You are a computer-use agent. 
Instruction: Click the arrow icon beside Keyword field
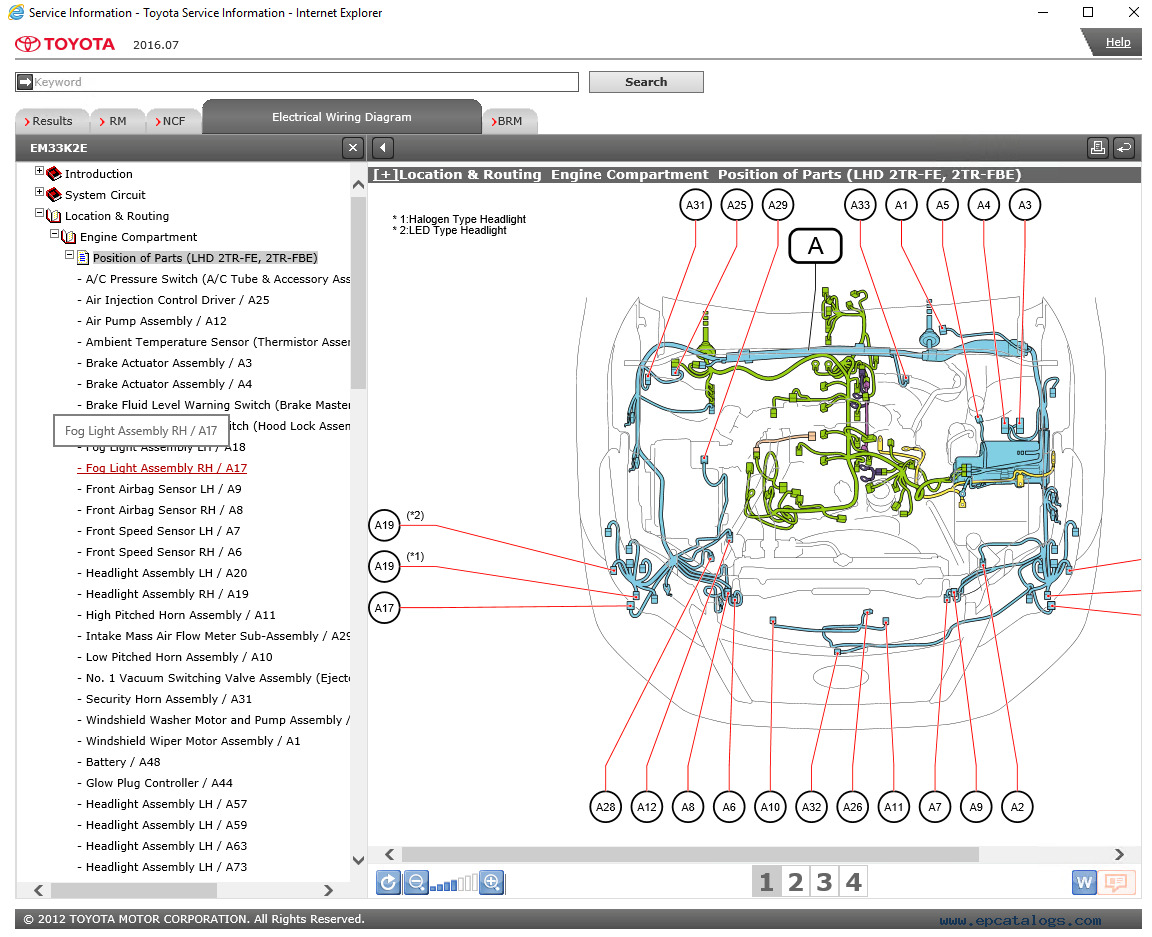[25, 82]
